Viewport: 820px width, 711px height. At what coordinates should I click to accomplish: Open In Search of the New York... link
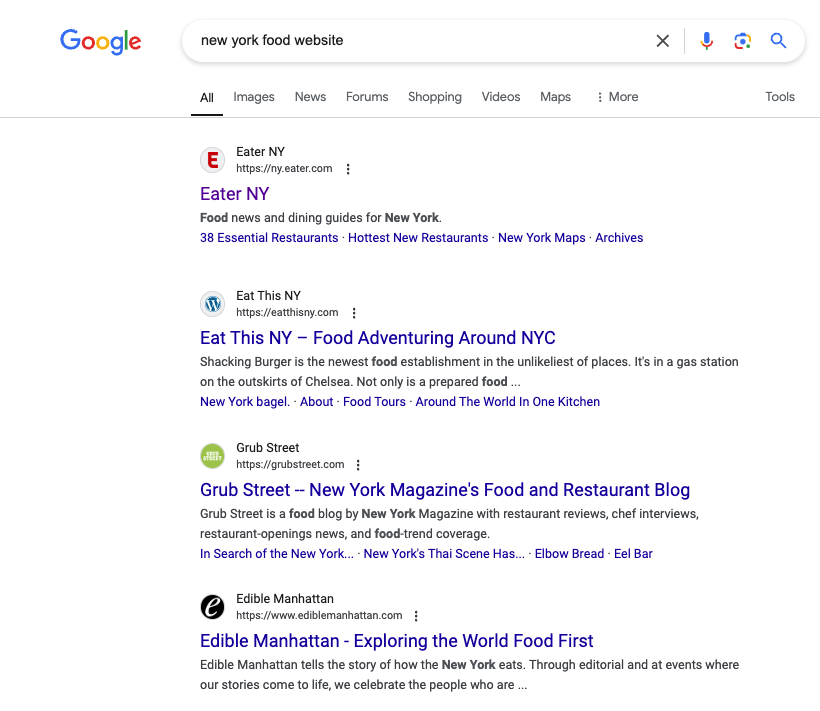(277, 554)
